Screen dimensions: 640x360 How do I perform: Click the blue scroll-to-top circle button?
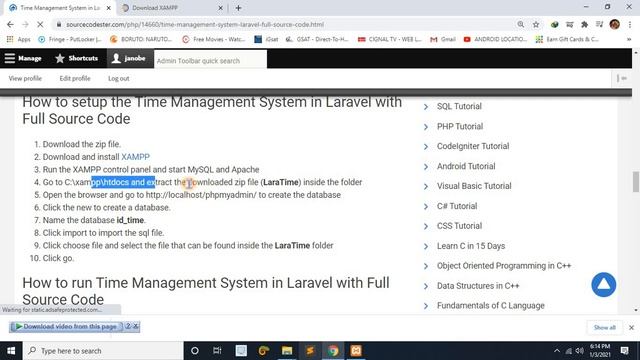[x=604, y=284]
